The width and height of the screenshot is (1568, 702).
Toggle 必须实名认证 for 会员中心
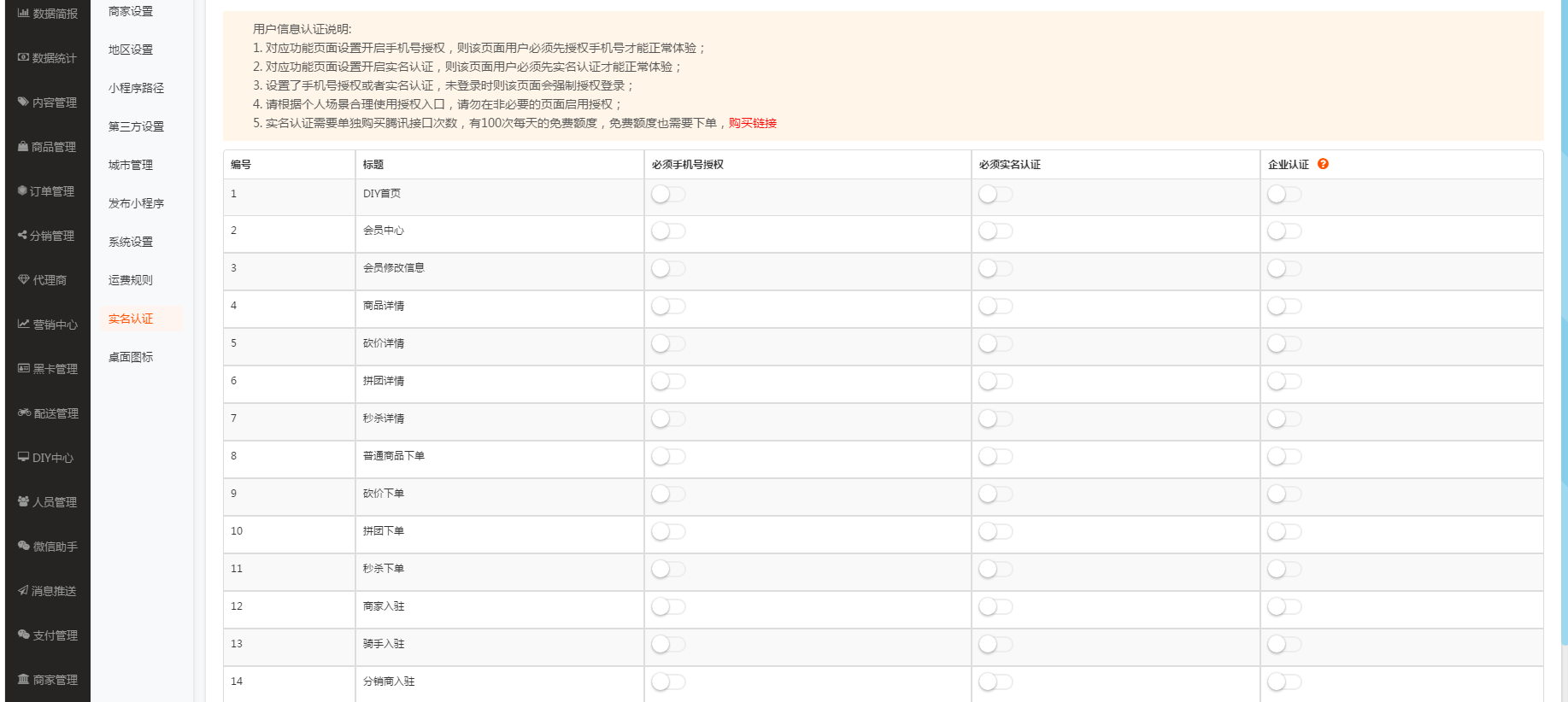[x=995, y=231]
